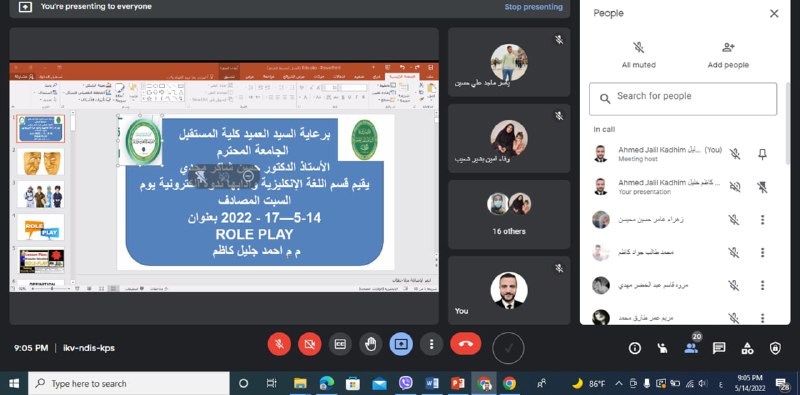The height and width of the screenshot is (395, 800).
Task: Switch to PowerPoint on the taskbar
Action: [x=458, y=383]
